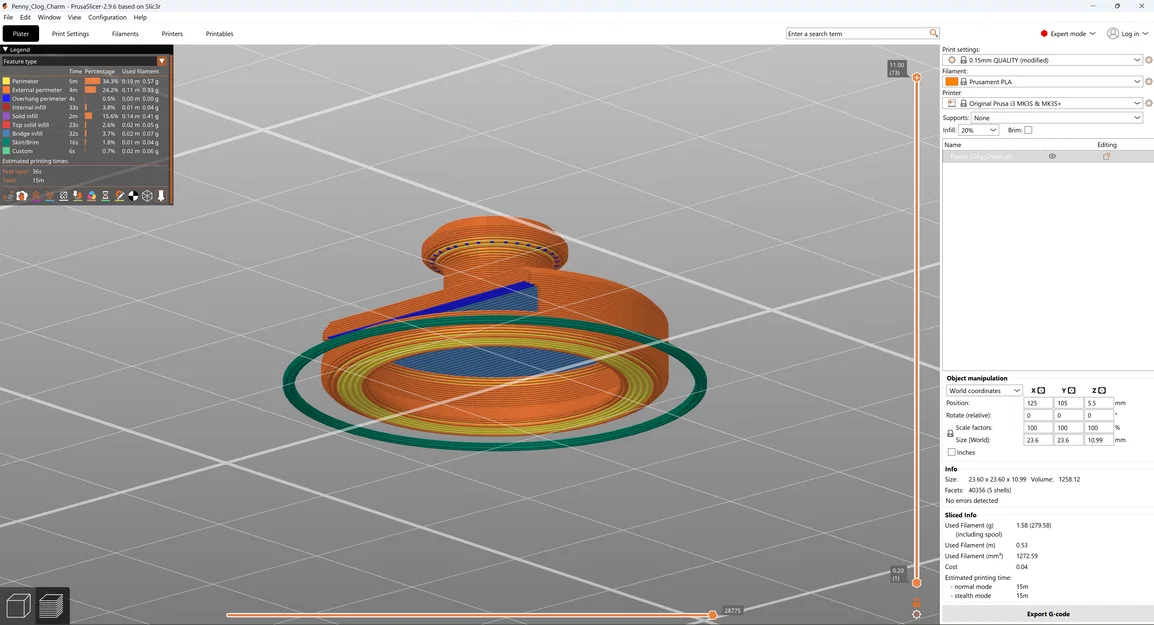Screen dimensions: 1154x625
Task: Click the Log in button
Action: (1128, 34)
